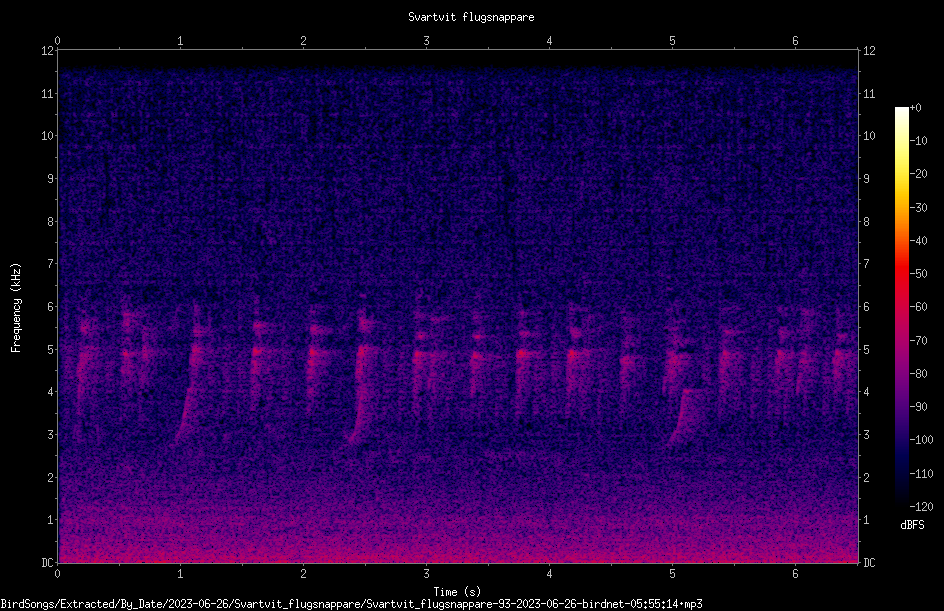Click '4' on the right frequency axis

pos(866,392)
